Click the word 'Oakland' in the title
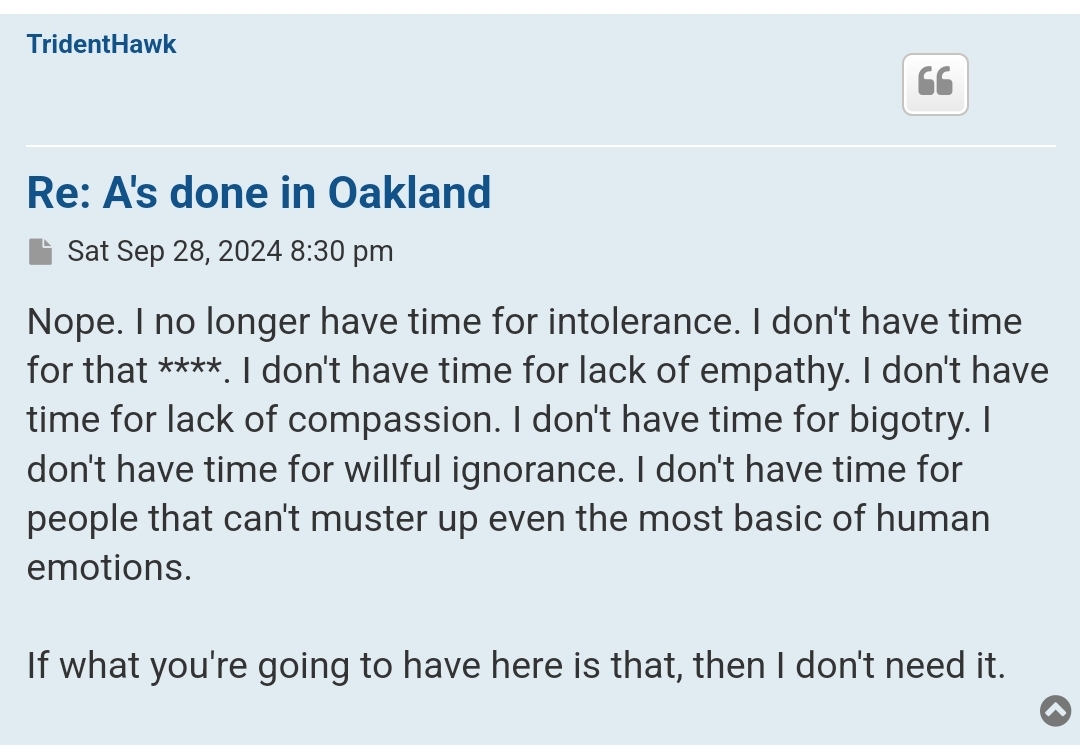 click(409, 192)
